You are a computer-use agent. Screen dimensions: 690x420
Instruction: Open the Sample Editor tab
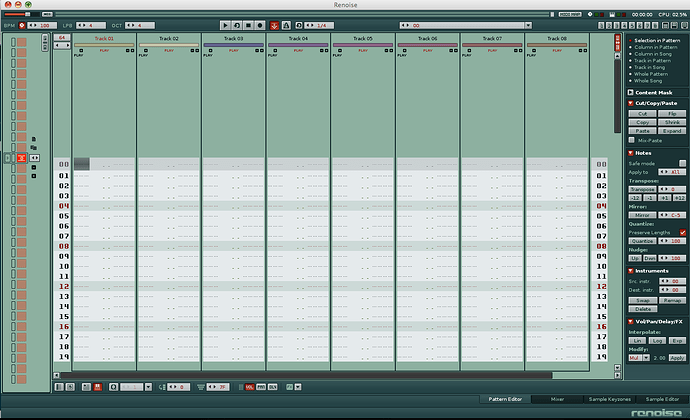pyautogui.click(x=662, y=399)
